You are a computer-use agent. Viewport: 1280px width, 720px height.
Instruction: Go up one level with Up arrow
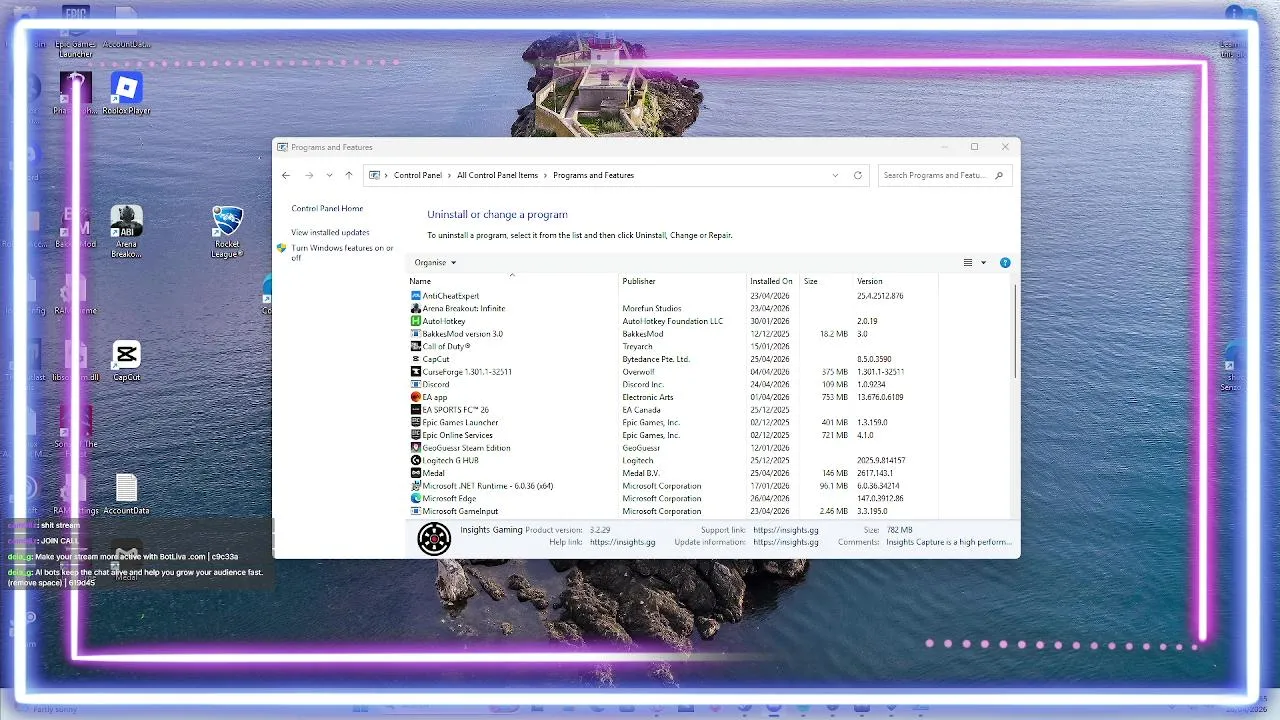349,175
